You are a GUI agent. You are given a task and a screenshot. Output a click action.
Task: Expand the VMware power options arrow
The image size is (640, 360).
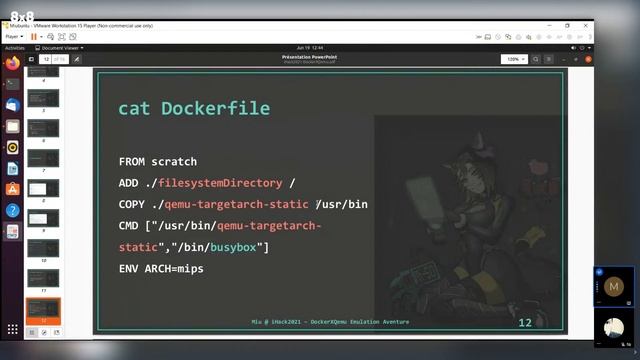(41, 37)
